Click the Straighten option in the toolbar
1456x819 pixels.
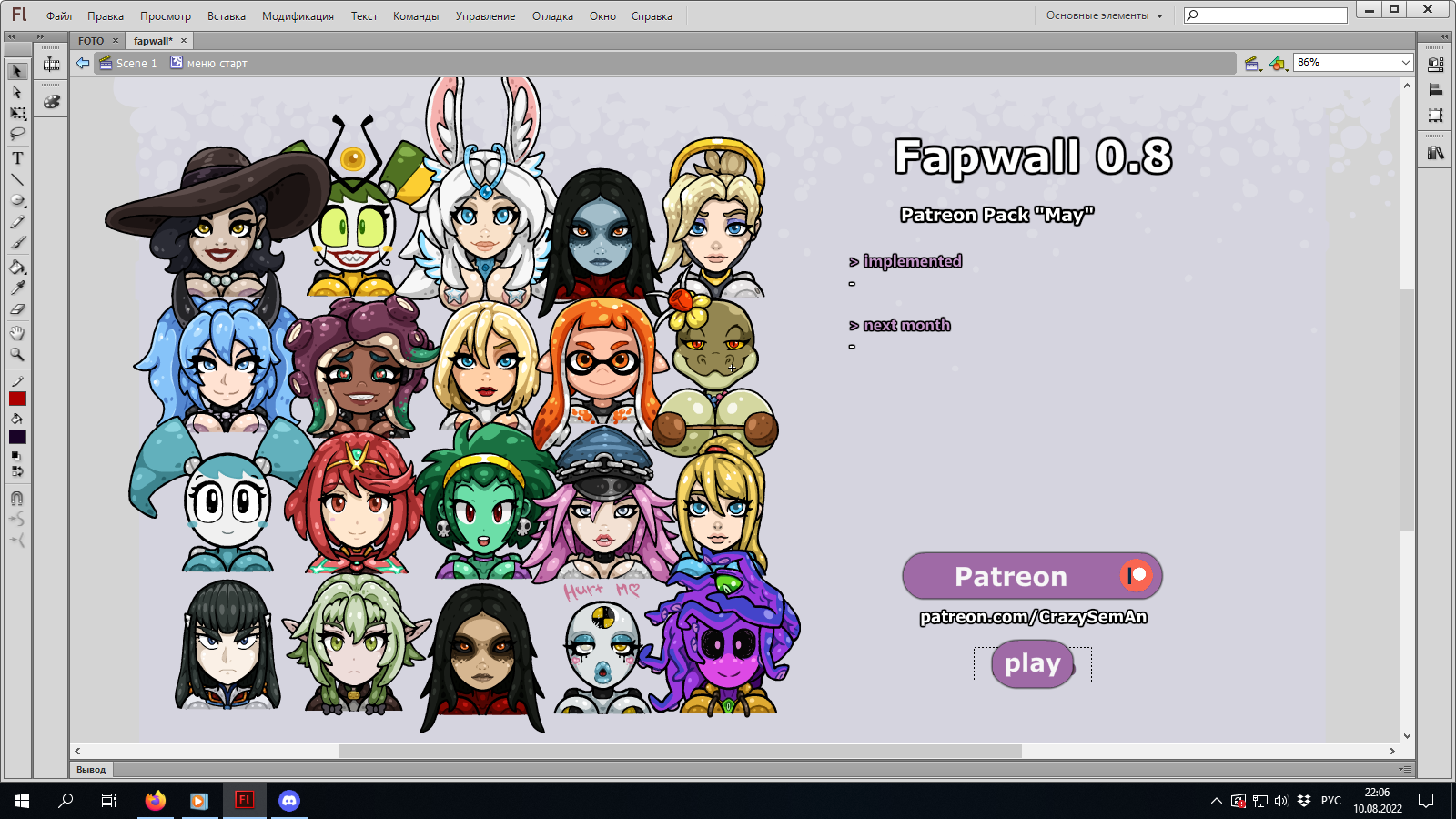coord(17,541)
